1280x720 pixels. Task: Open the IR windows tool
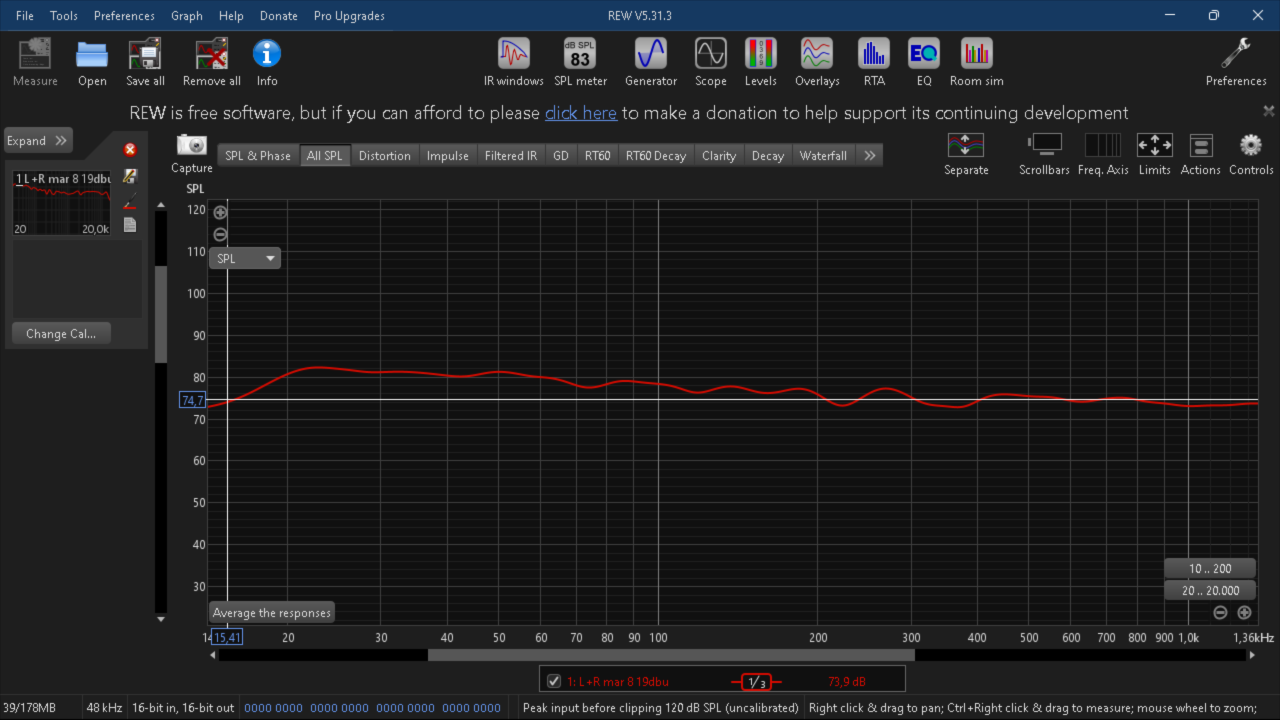[513, 62]
